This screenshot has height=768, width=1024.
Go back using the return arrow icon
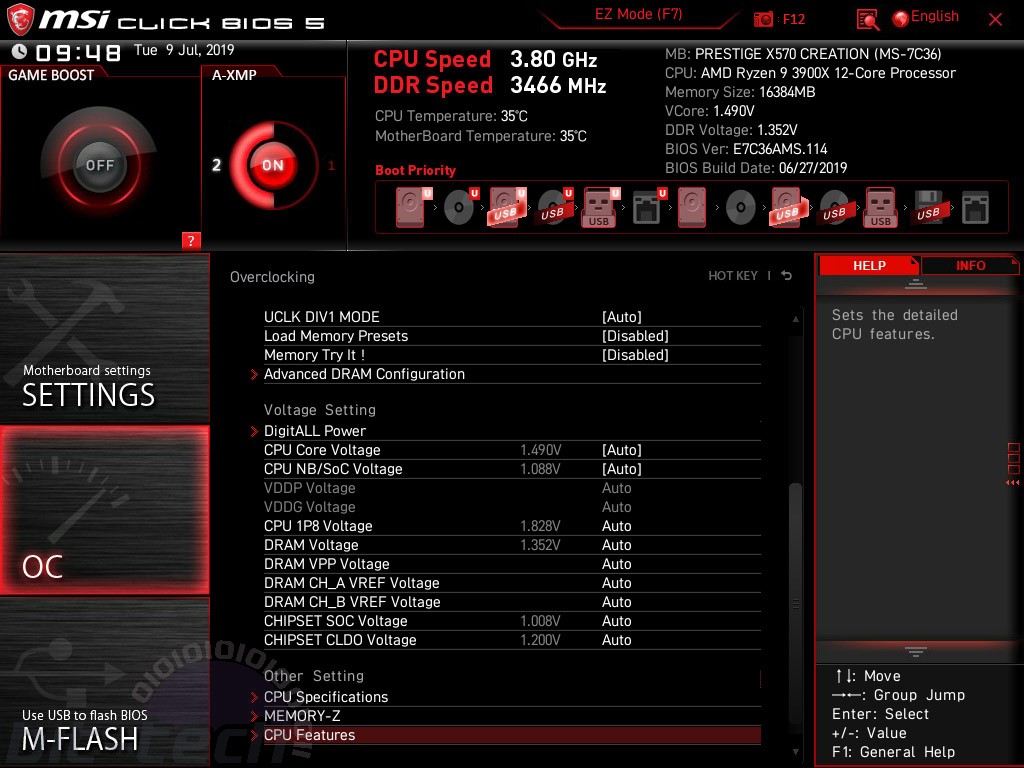787,276
